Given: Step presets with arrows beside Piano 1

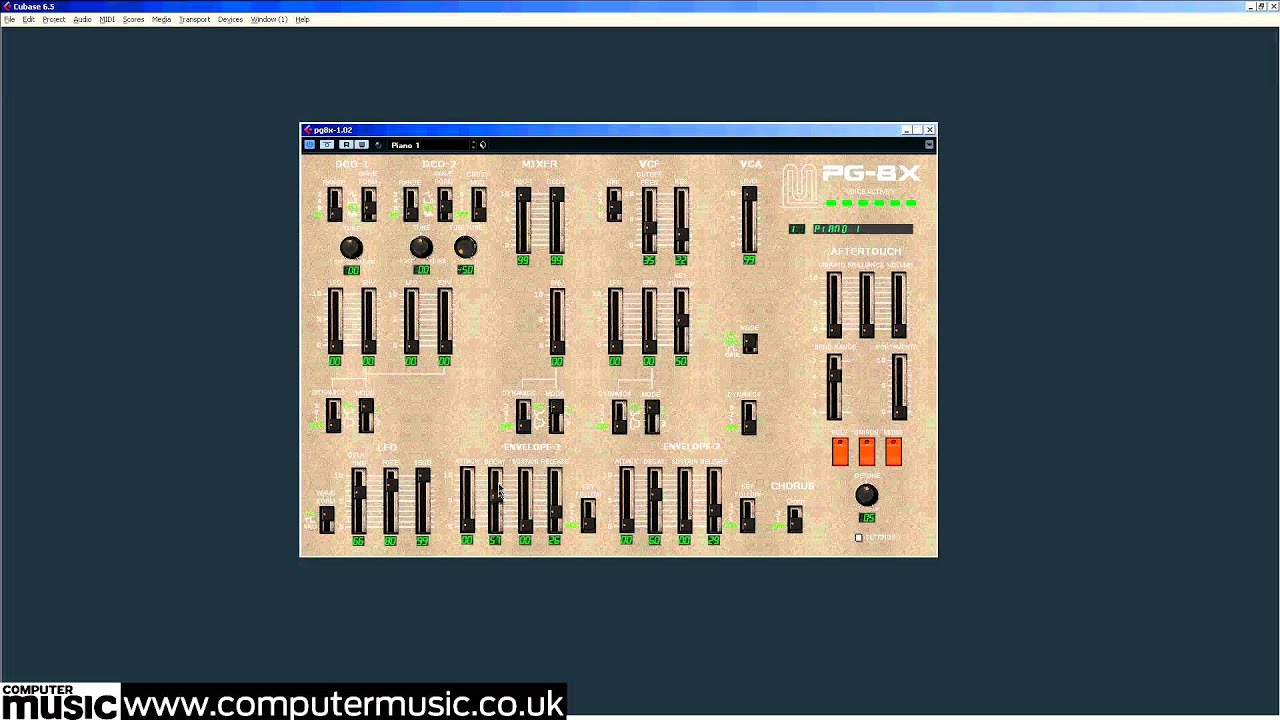Looking at the screenshot, I should pos(473,145).
